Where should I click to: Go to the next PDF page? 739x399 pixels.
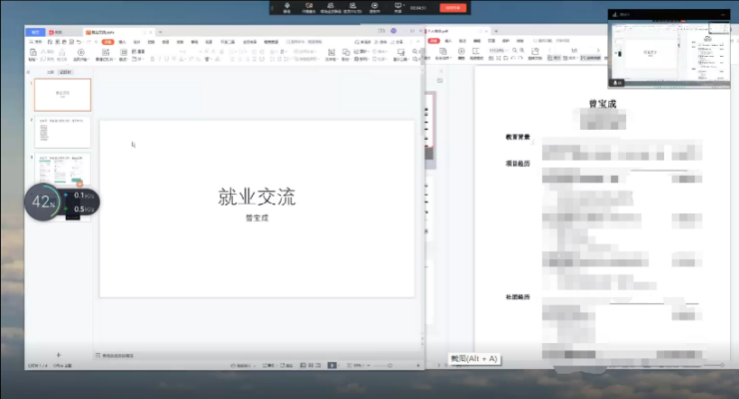(x=598, y=50)
